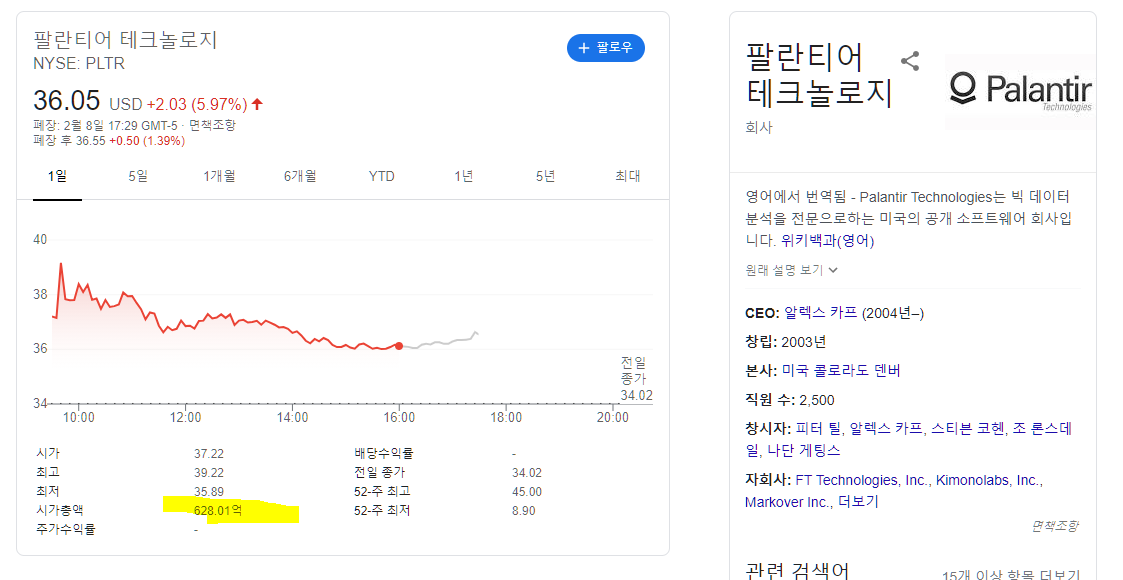Click the share icon beside company name
The width and height of the screenshot is (1123, 580).
pos(910,61)
